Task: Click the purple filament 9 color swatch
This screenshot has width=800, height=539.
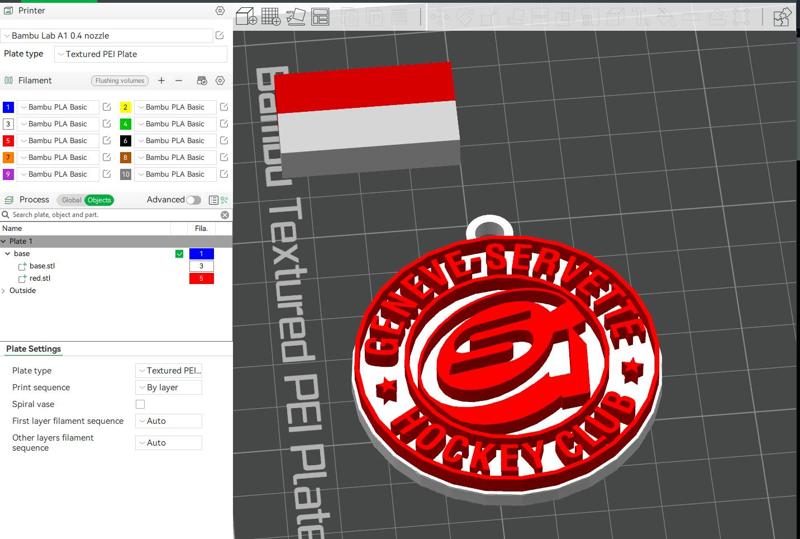Action: tap(8, 174)
